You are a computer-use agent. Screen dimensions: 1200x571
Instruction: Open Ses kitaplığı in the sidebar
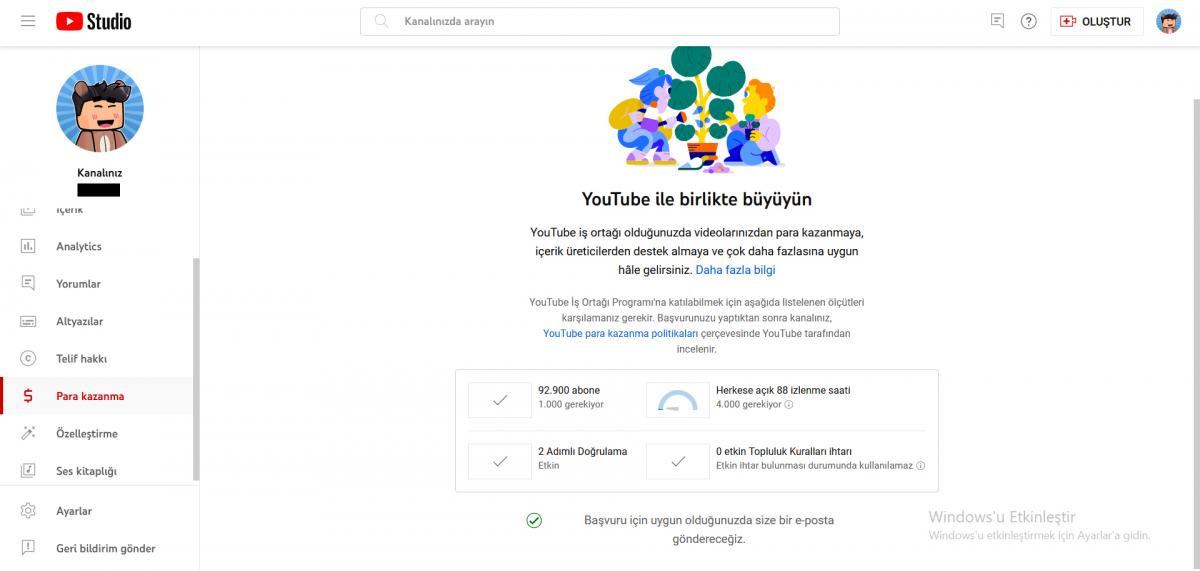97,471
